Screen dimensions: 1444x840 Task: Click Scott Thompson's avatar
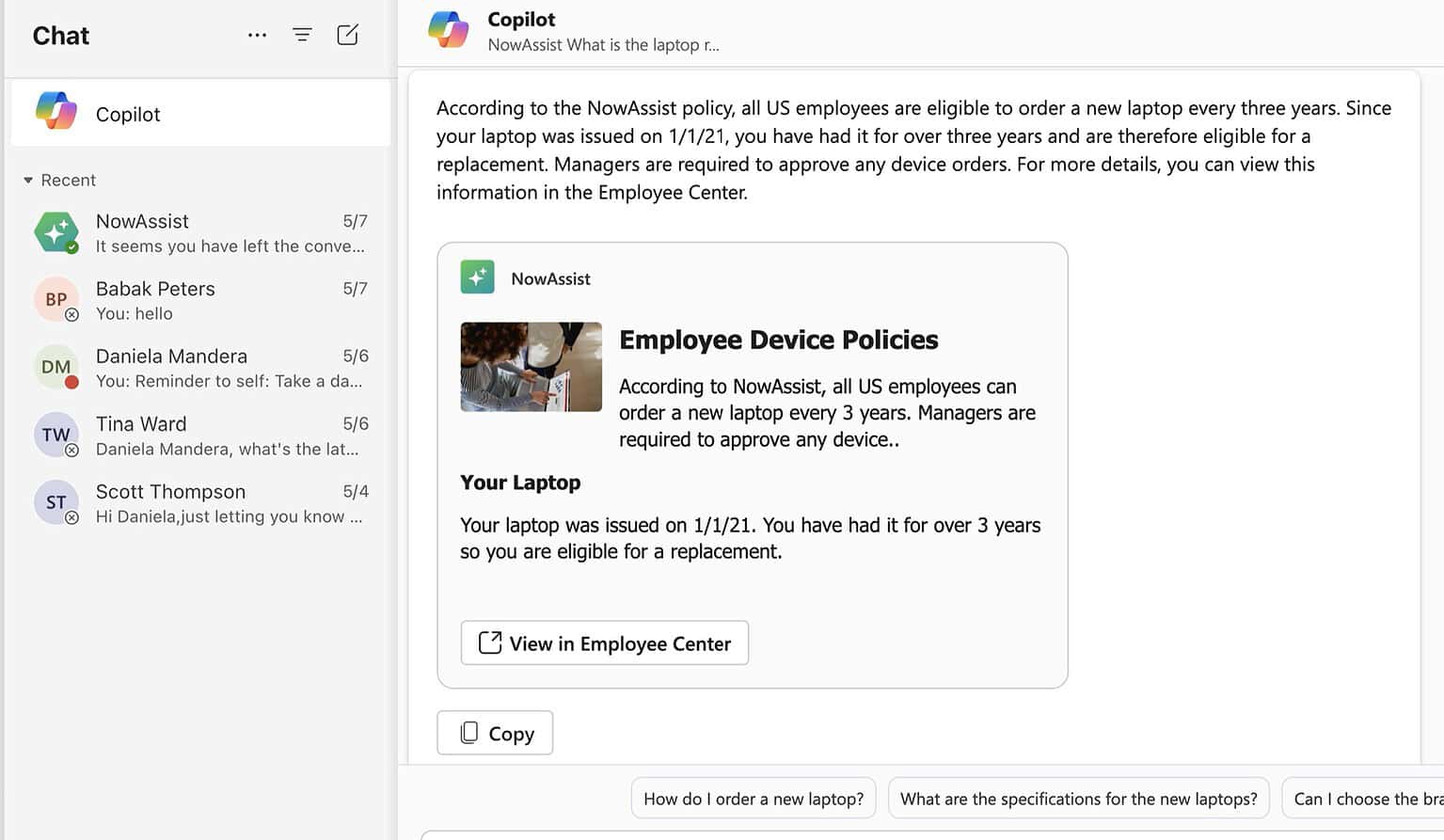click(x=56, y=502)
